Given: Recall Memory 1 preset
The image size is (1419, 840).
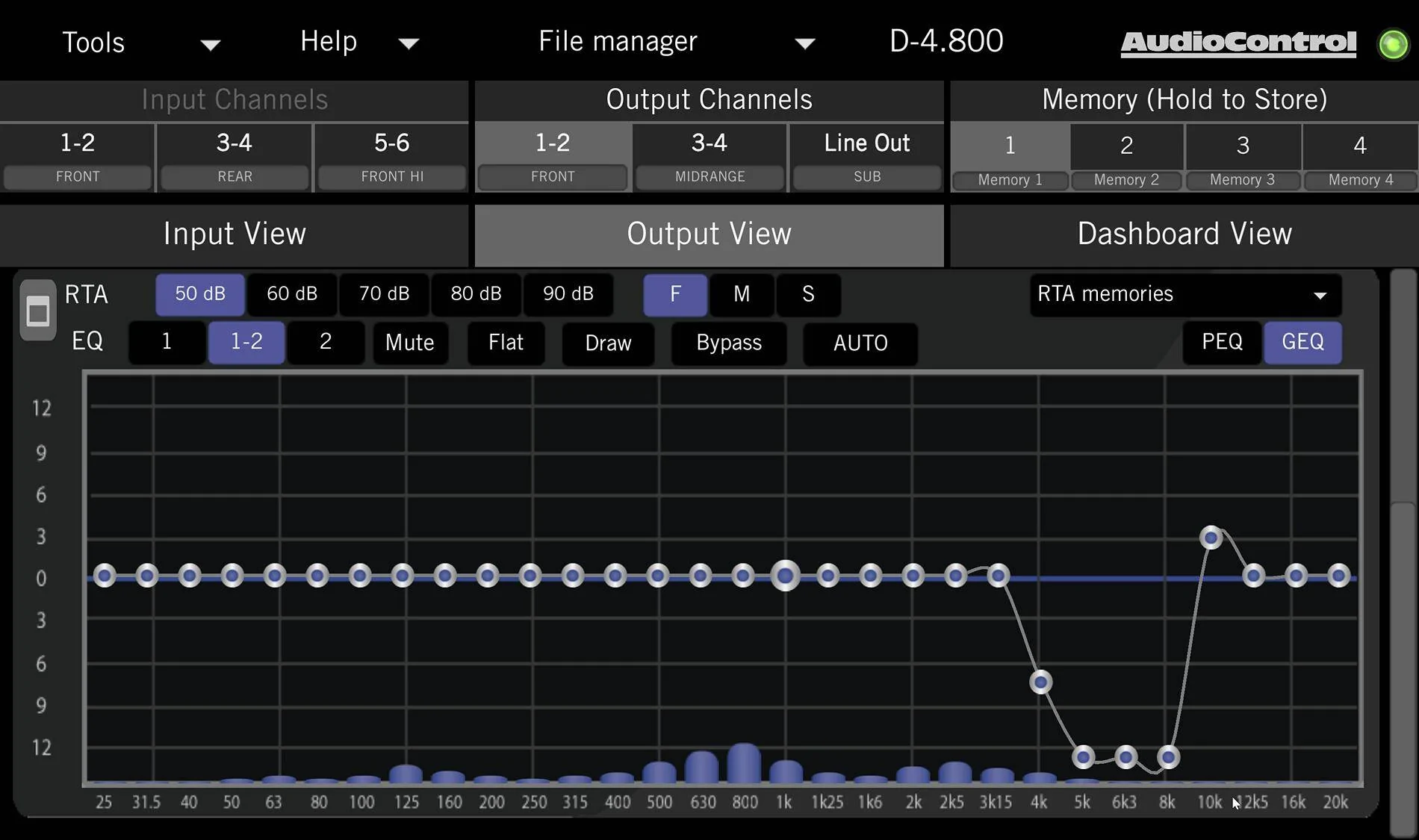Looking at the screenshot, I should (x=1010, y=158).
